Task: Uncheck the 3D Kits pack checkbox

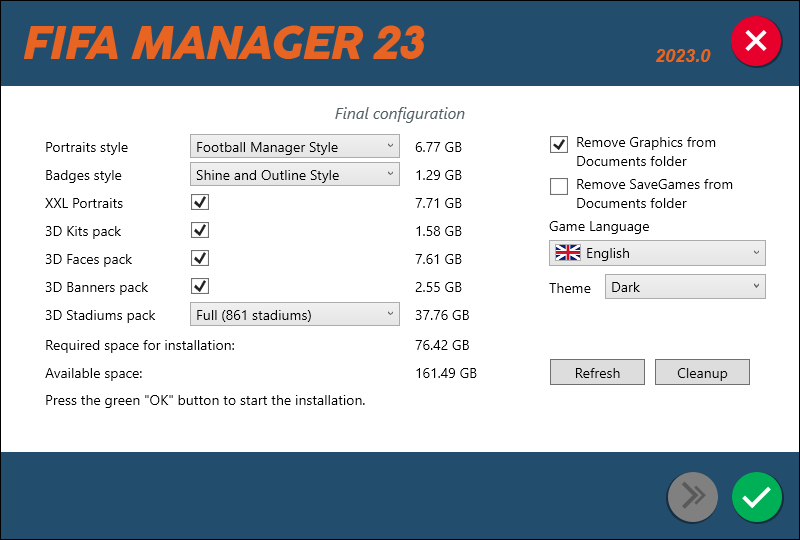Action: (200, 231)
